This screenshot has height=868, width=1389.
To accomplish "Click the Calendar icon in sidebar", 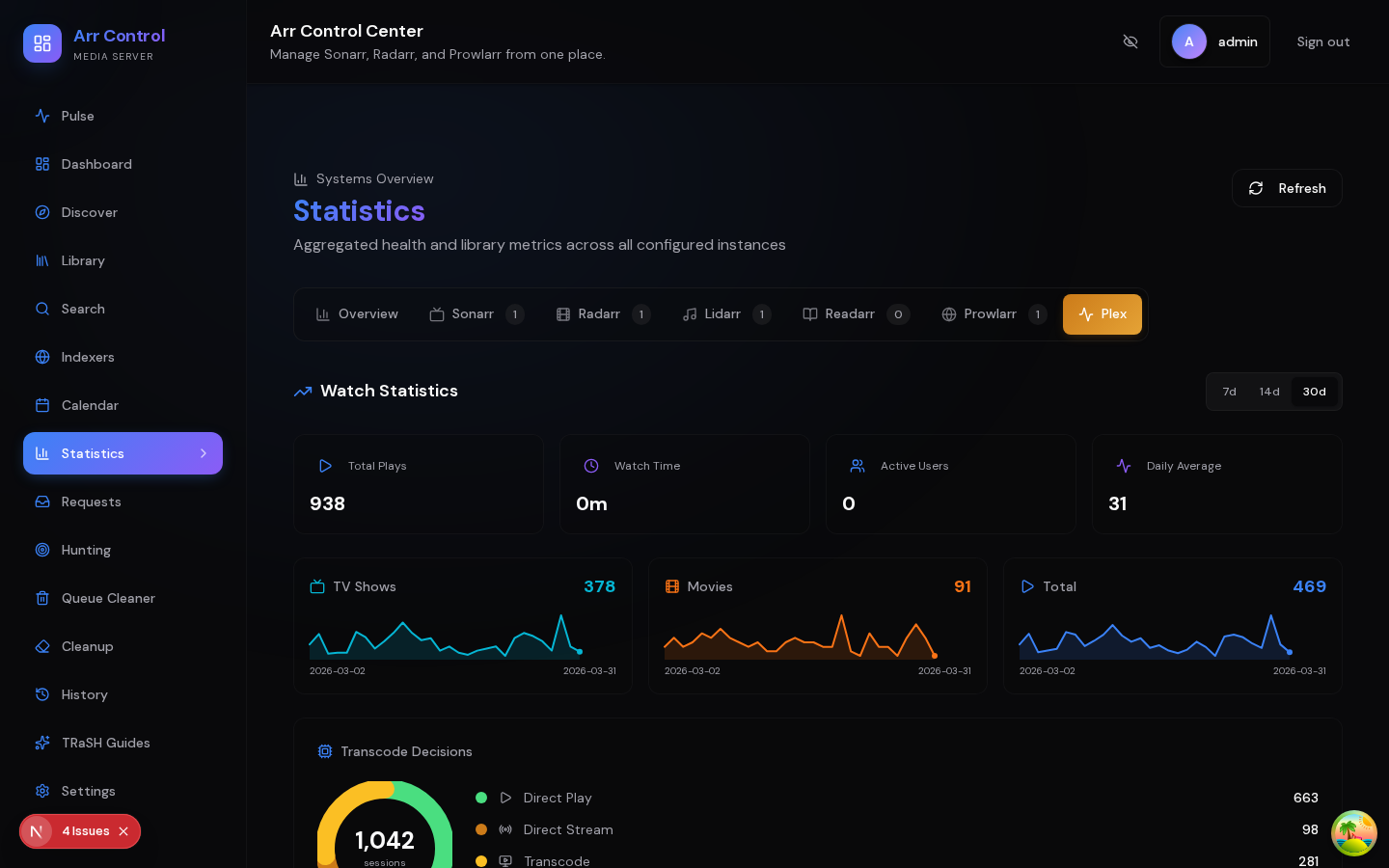I will (x=42, y=405).
